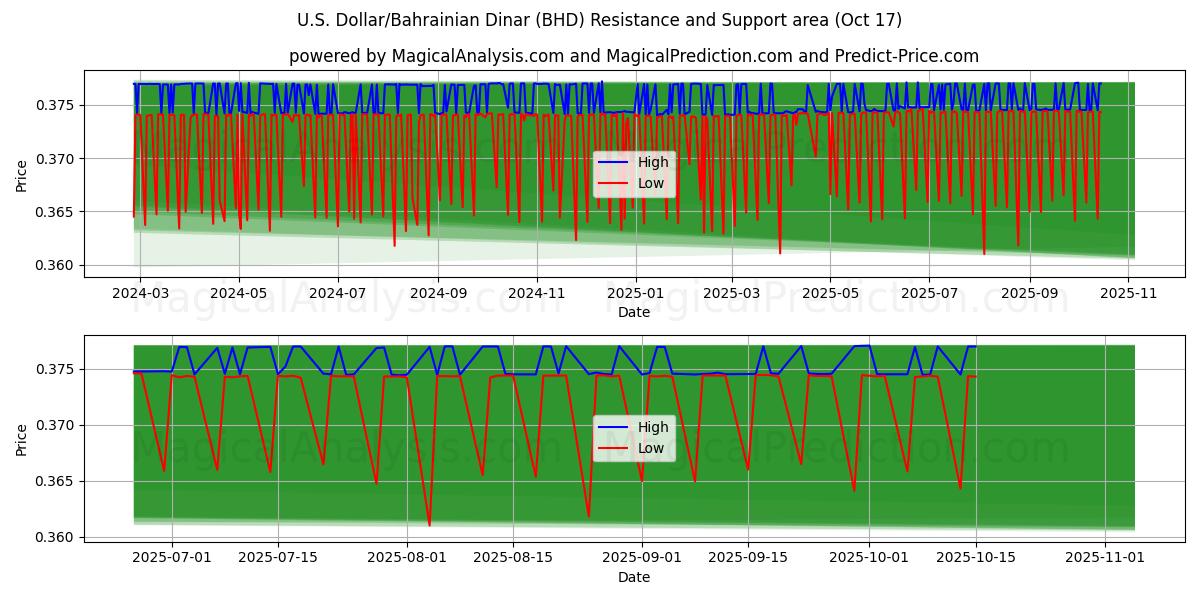1200x600 pixels.
Task: Select the Low legend label in bottom chart
Action: (x=651, y=448)
